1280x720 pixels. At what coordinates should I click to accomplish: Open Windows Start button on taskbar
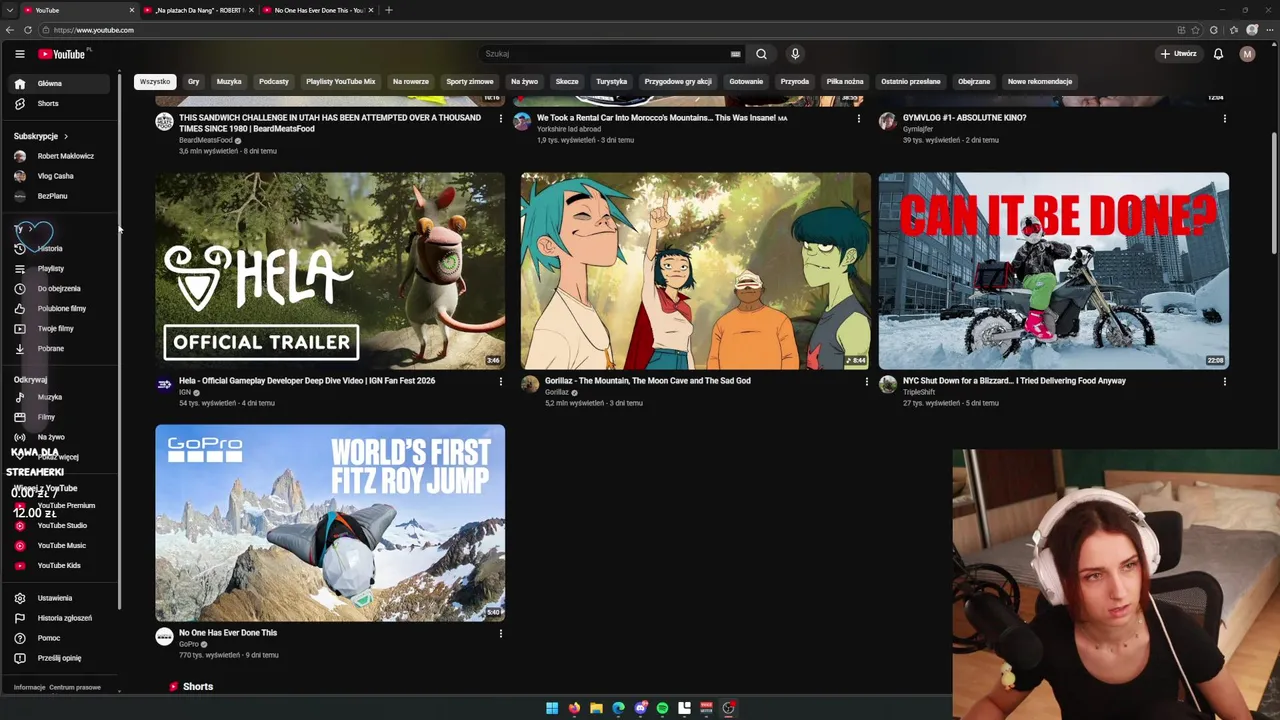click(552, 708)
